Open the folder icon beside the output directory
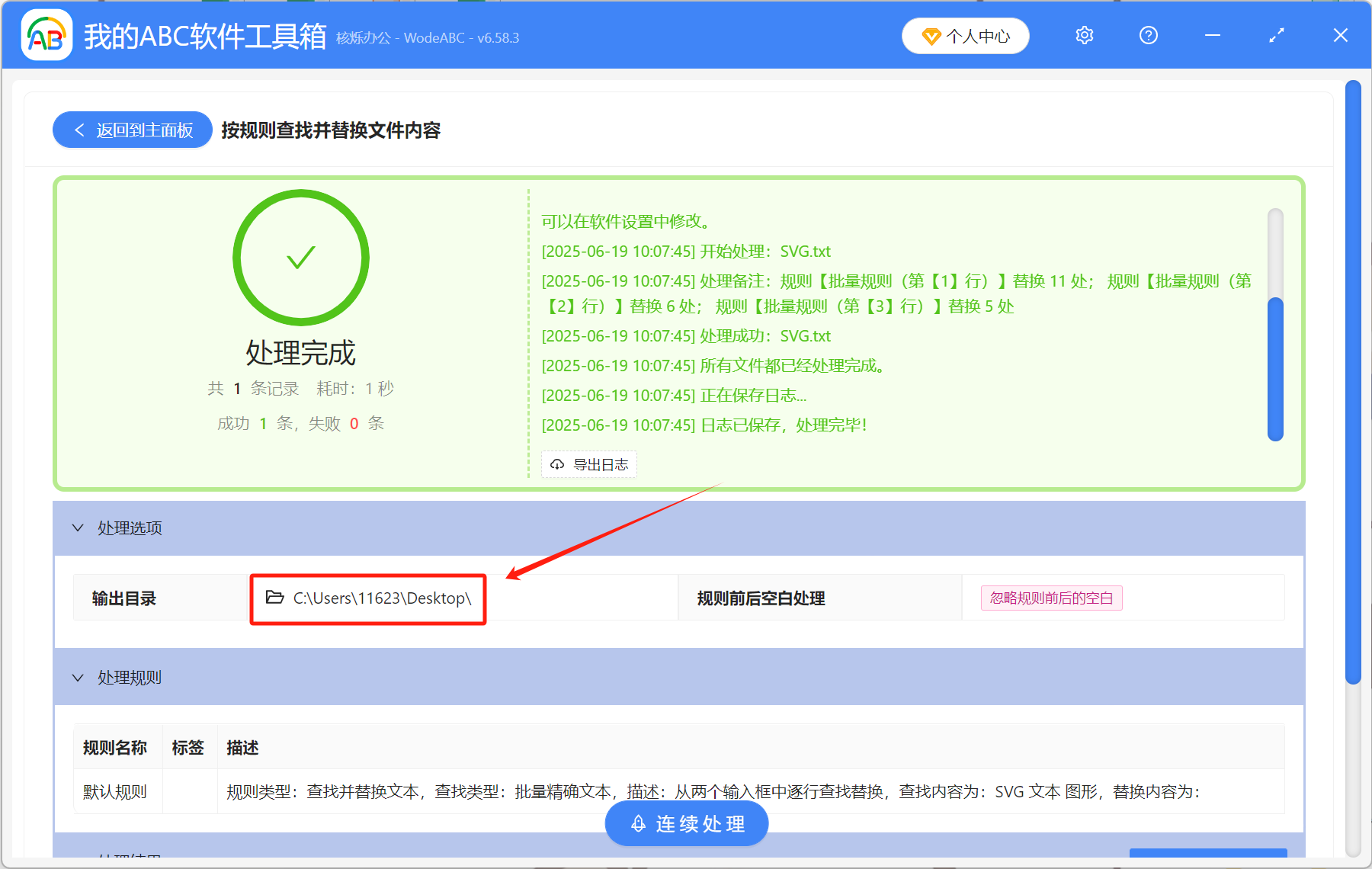Screen dimensions: 1372x869 tap(274, 598)
